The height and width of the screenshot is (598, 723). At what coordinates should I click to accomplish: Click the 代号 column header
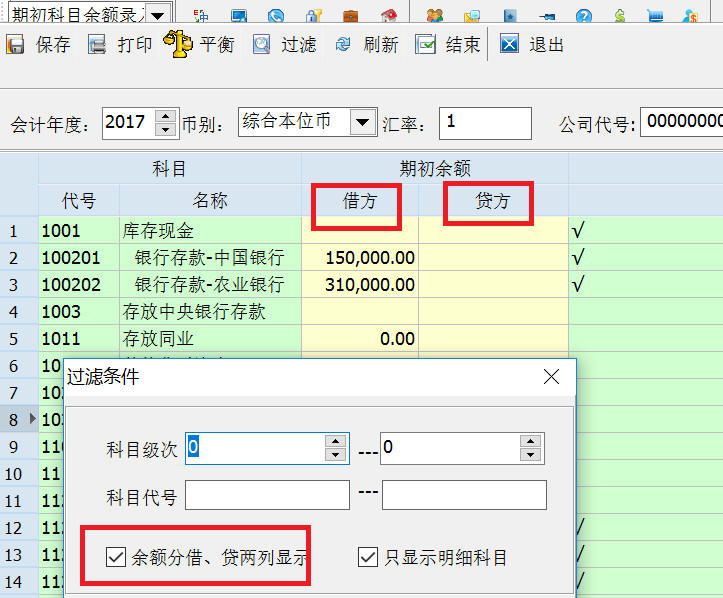pos(79,201)
